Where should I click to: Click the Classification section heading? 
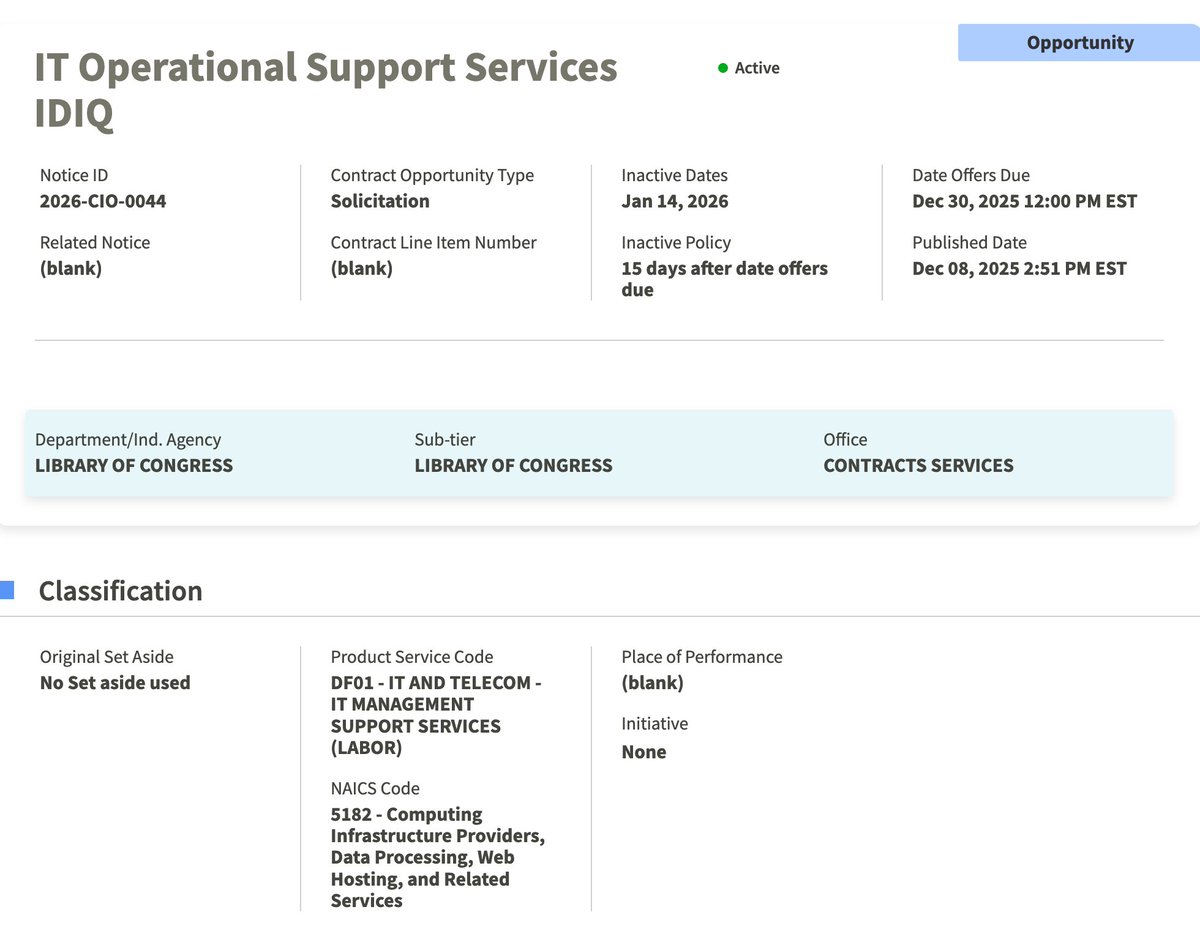tap(120, 591)
